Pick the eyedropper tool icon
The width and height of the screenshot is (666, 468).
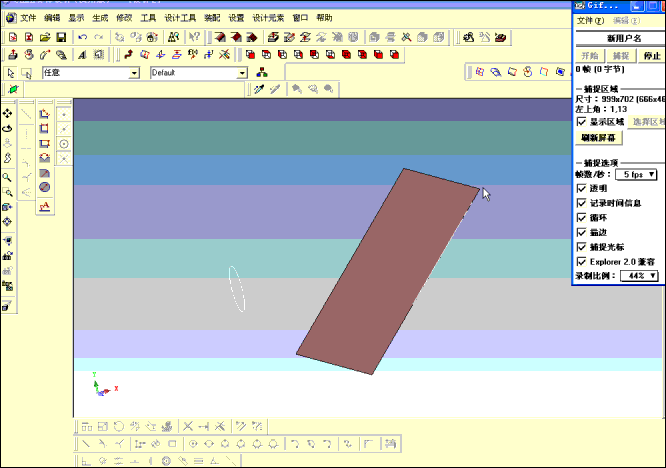coord(259,89)
